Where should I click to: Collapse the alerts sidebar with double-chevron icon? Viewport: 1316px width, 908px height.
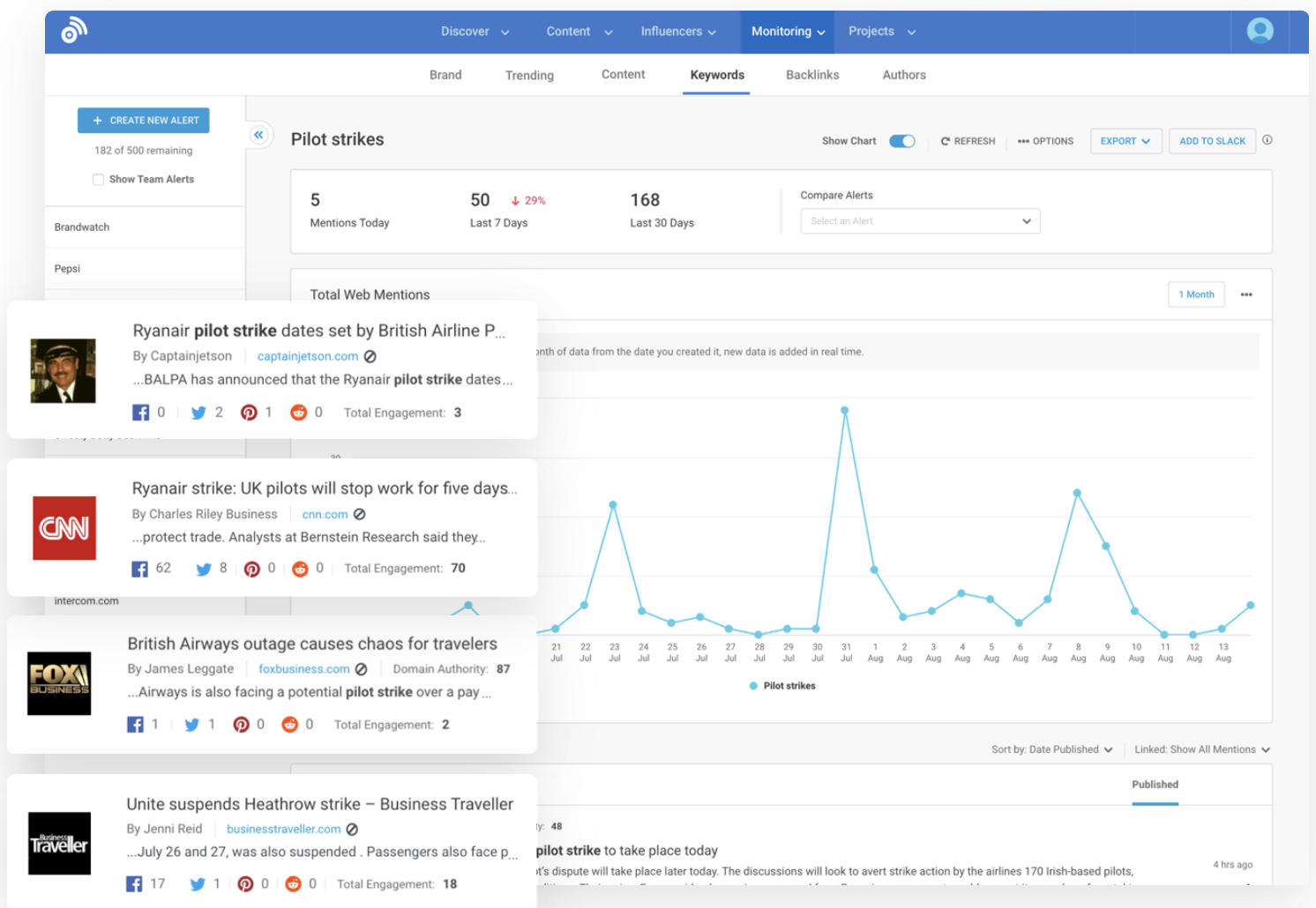click(258, 135)
